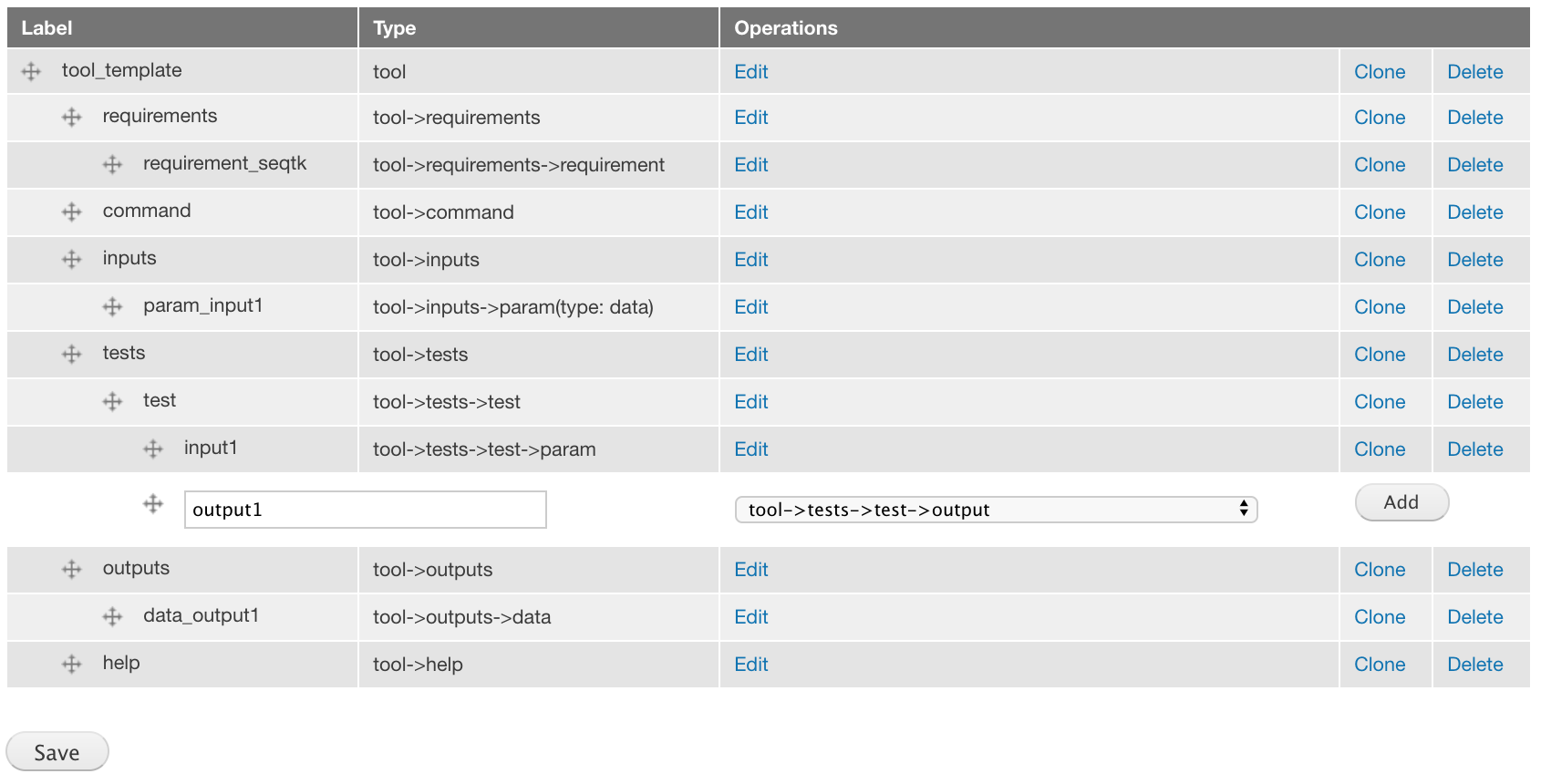The width and height of the screenshot is (1541, 784).
Task: Edit the command element
Action: tap(751, 212)
